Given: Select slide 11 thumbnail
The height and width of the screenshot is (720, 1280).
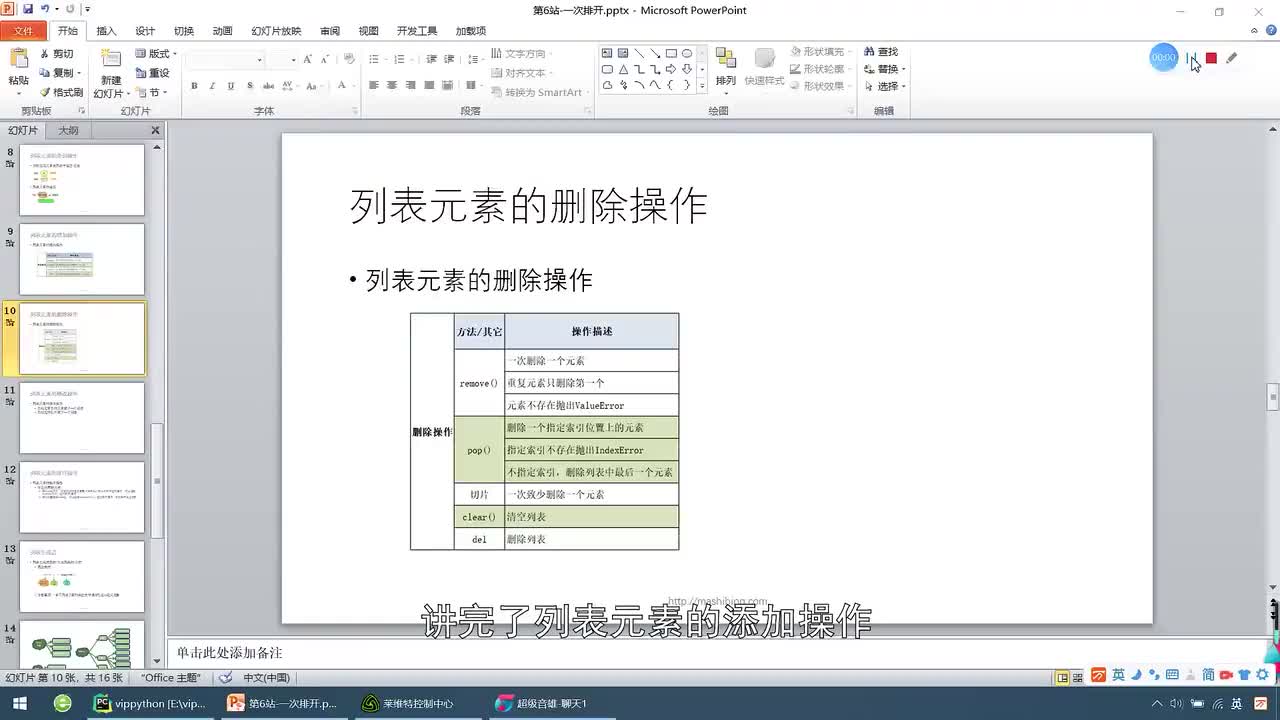Looking at the screenshot, I should [x=82, y=418].
